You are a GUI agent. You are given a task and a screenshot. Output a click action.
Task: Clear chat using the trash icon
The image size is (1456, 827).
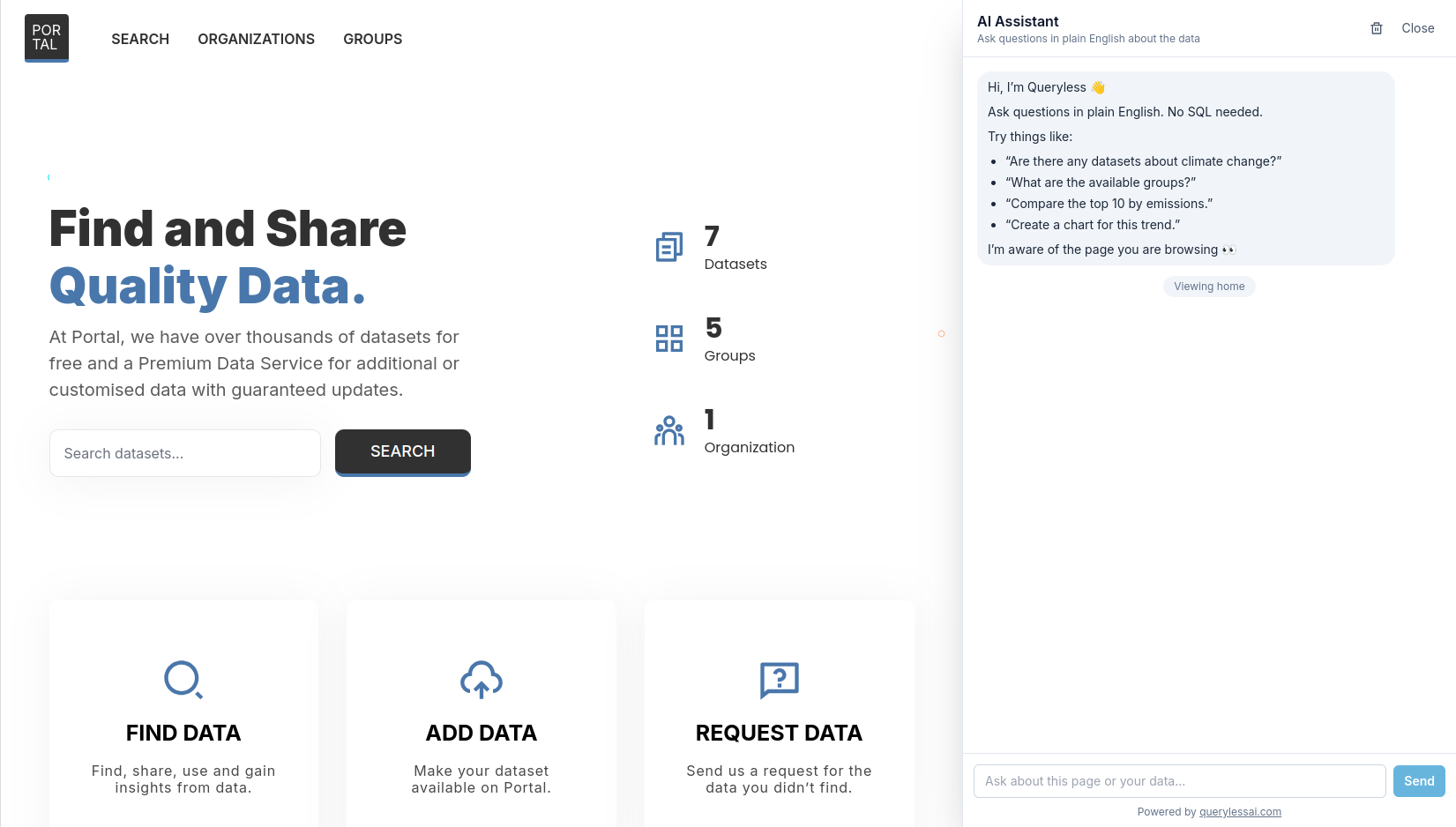[1376, 28]
